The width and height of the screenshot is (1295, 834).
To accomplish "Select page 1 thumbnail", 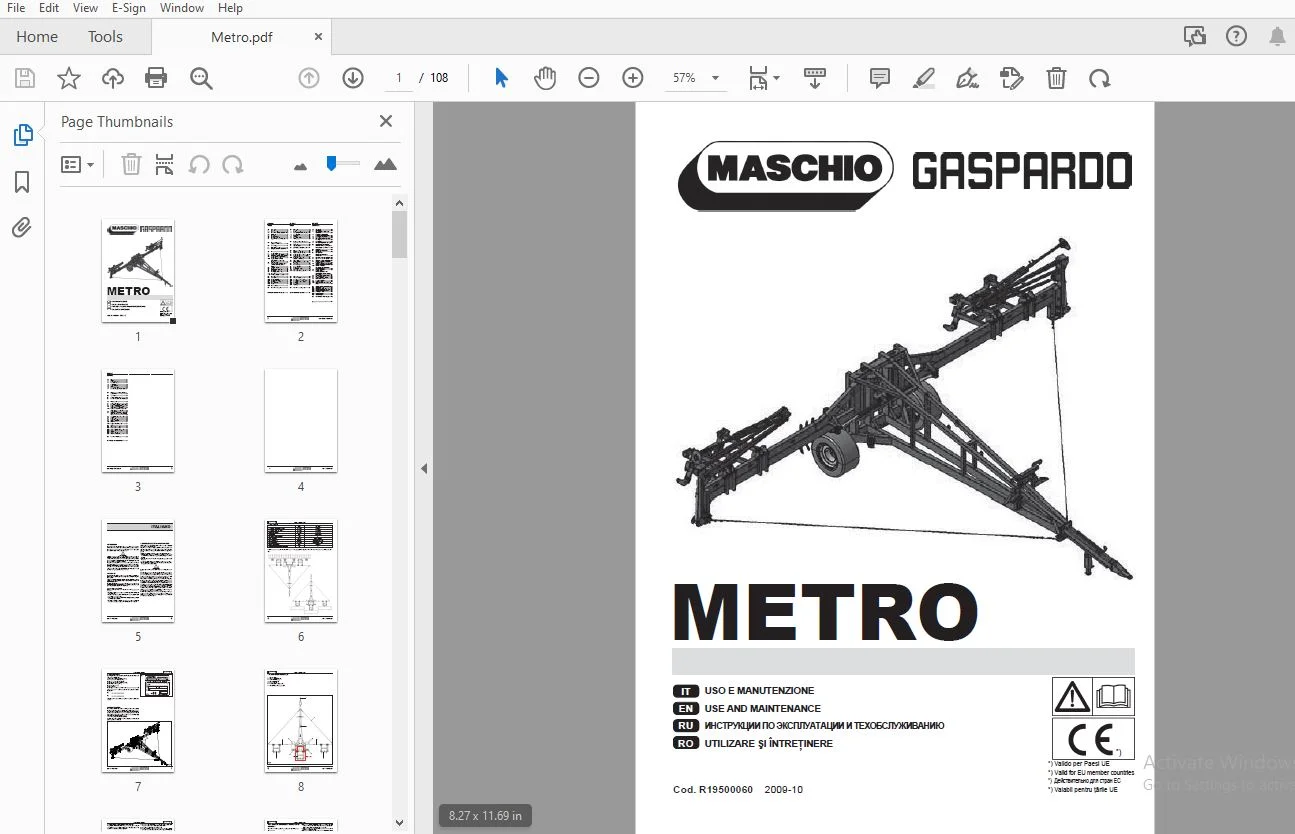I will (138, 271).
